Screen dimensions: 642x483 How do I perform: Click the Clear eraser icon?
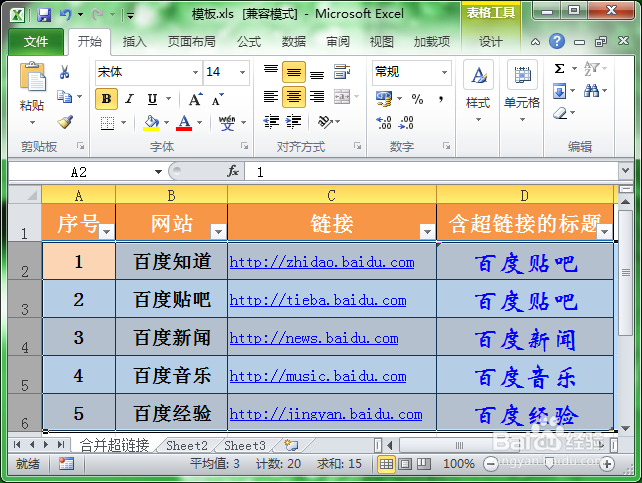point(559,113)
